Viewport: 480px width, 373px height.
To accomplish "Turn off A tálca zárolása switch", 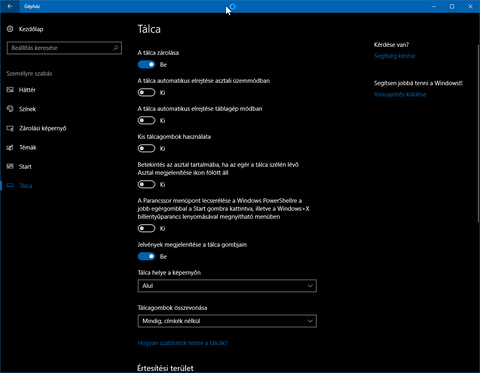I will click(x=146, y=64).
